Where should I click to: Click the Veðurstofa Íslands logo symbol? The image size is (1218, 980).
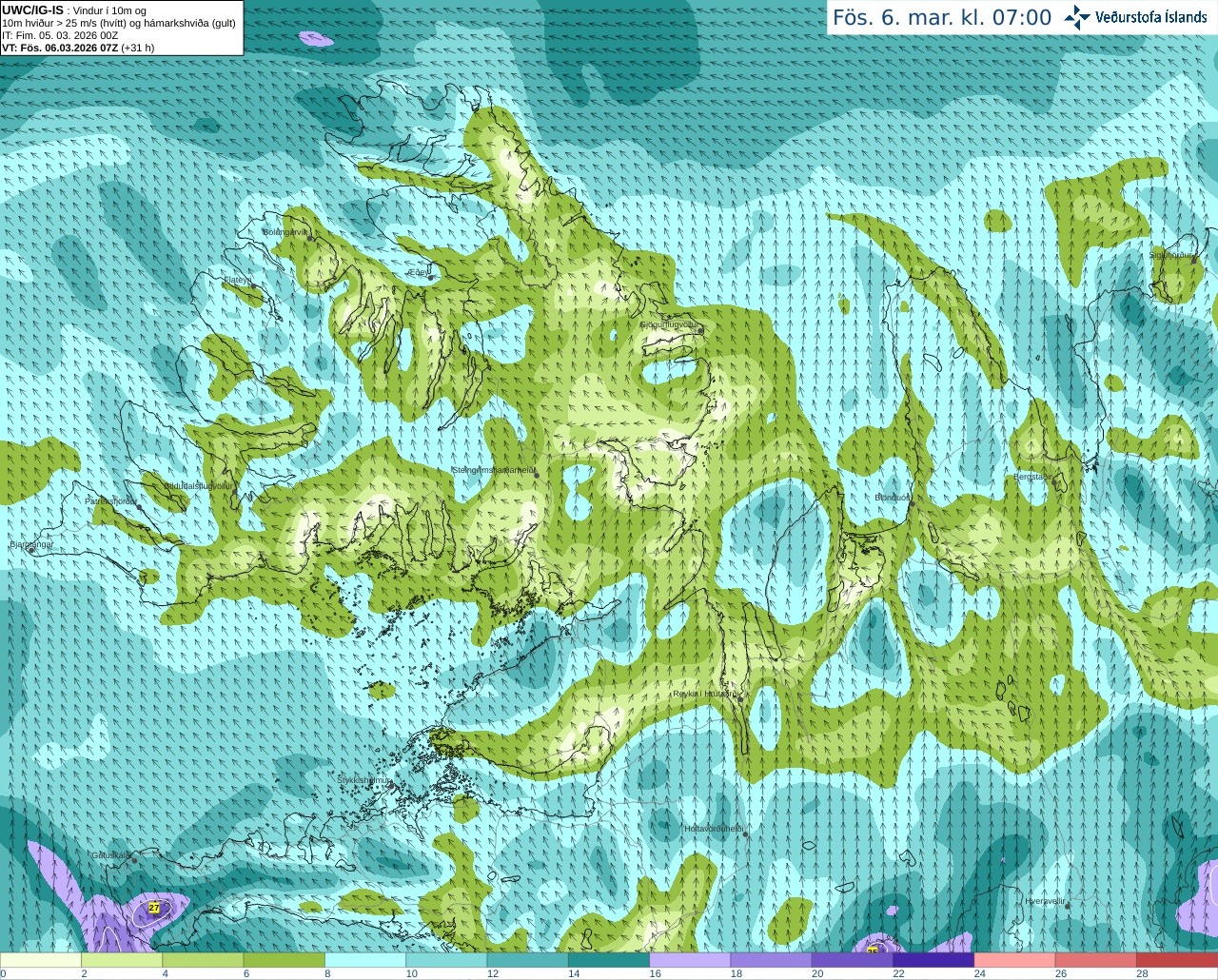(x=1077, y=17)
